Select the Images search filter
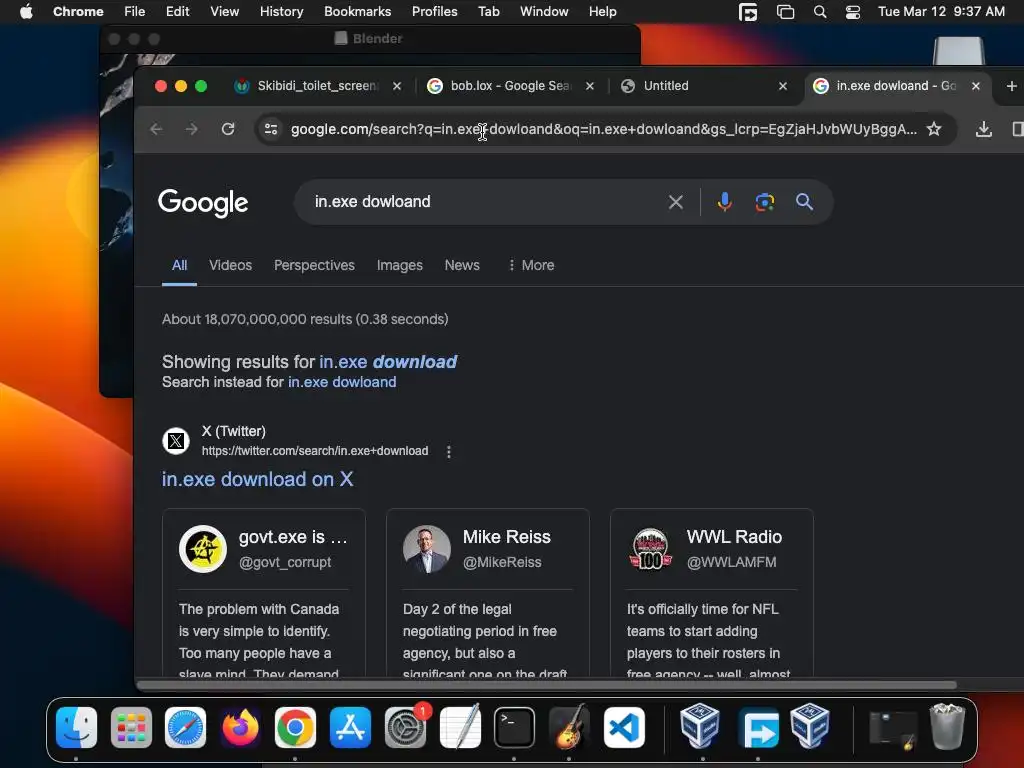This screenshot has height=768, width=1024. coord(400,265)
